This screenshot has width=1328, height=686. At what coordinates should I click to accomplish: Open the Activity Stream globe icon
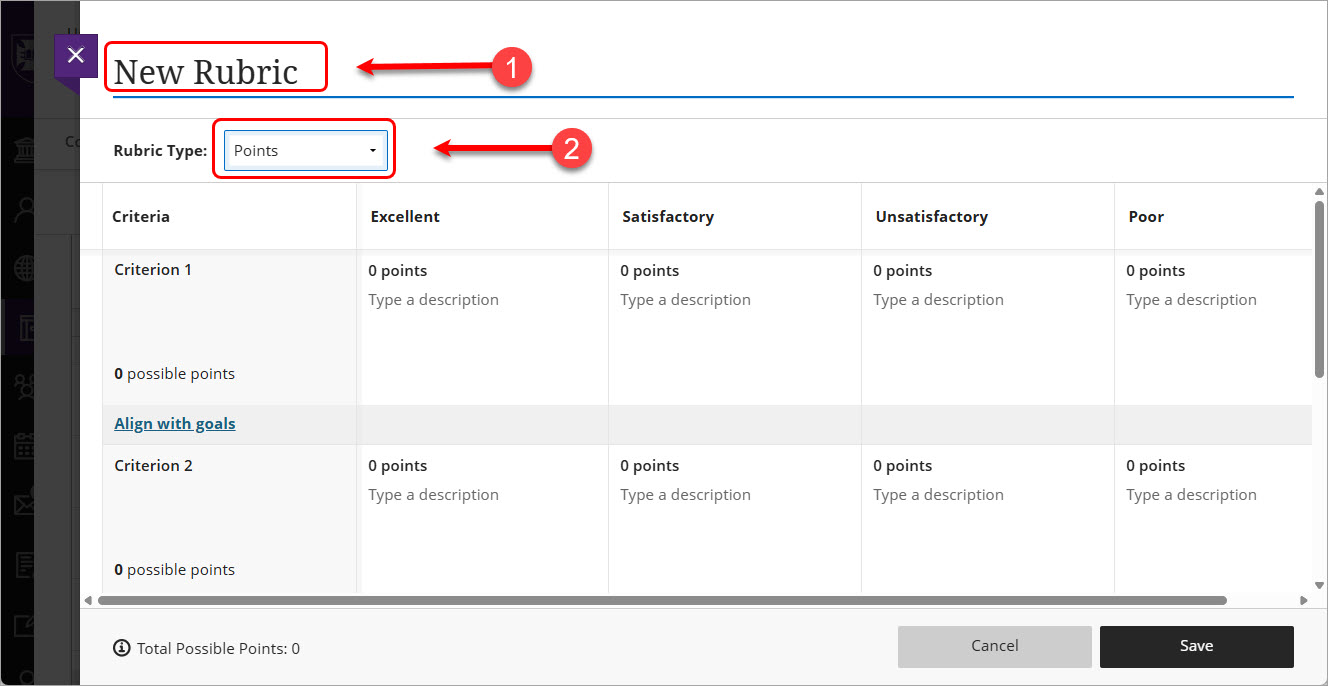click(x=26, y=269)
